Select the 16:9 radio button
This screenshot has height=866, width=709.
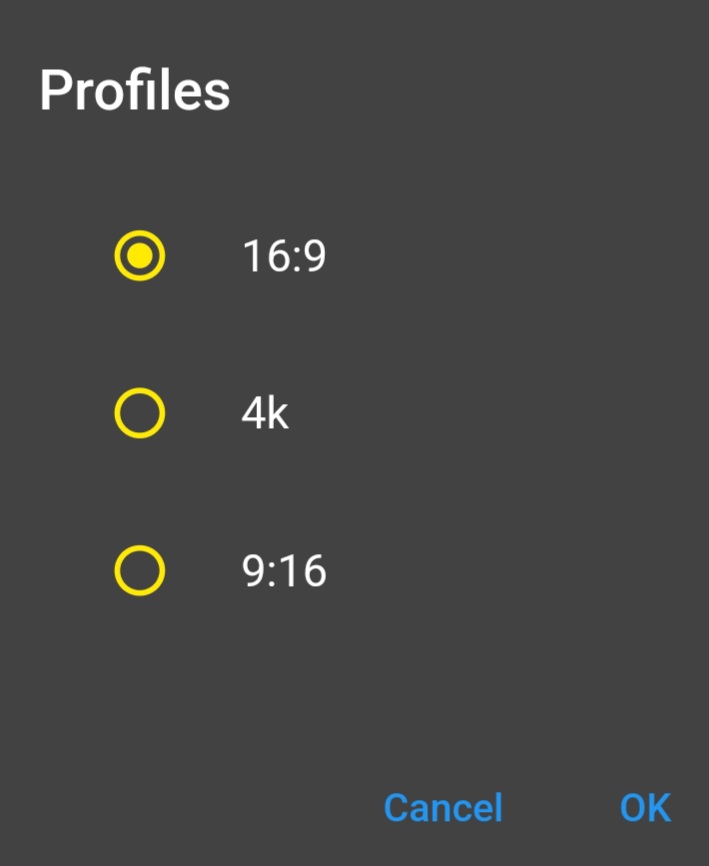pos(139,256)
